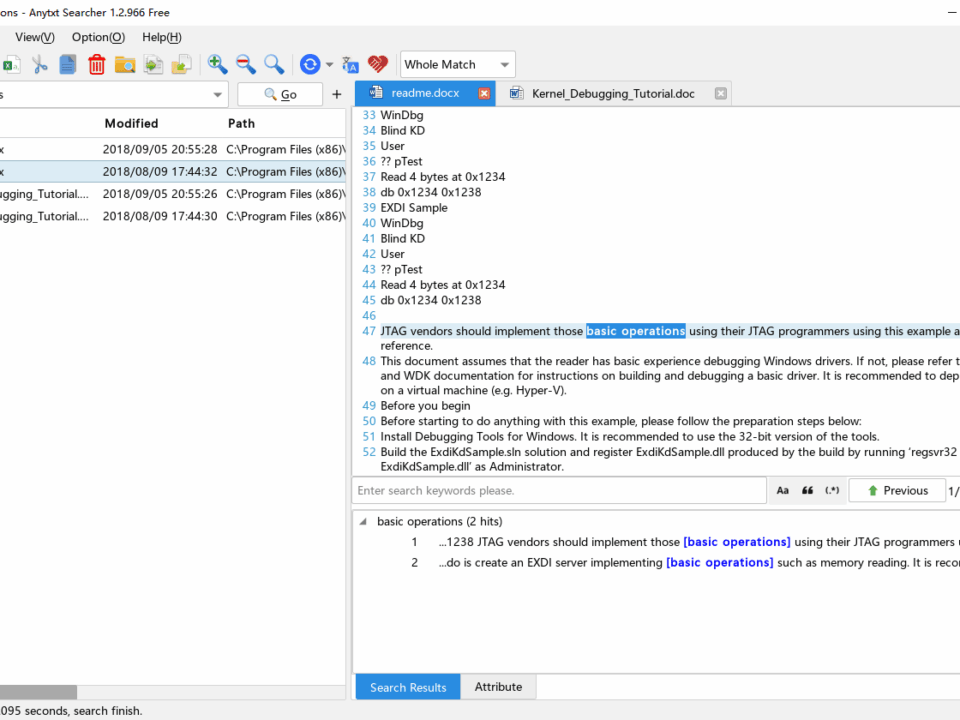Click the Zoom In magnifier icon
The width and height of the screenshot is (960, 720).
pos(217,65)
